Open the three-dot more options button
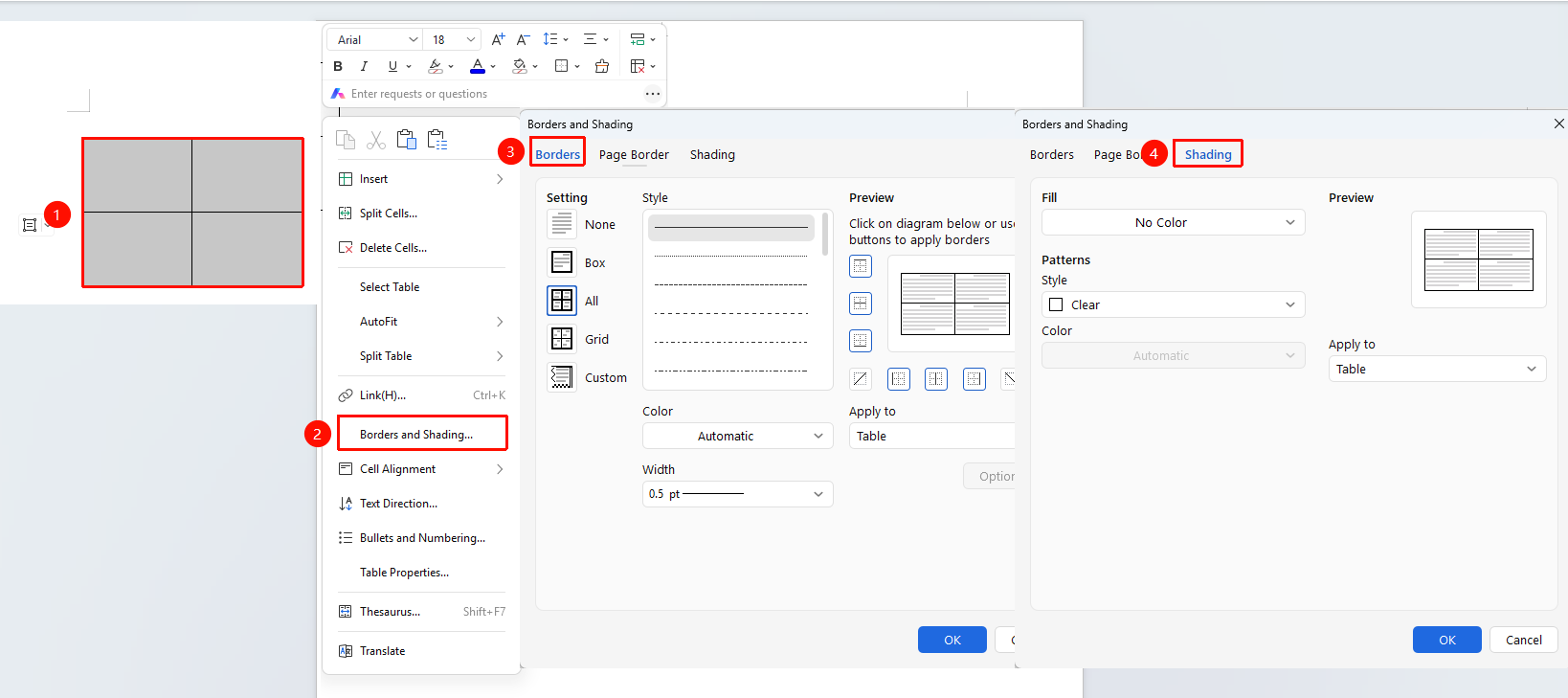The width and height of the screenshot is (1568, 698). (x=653, y=94)
